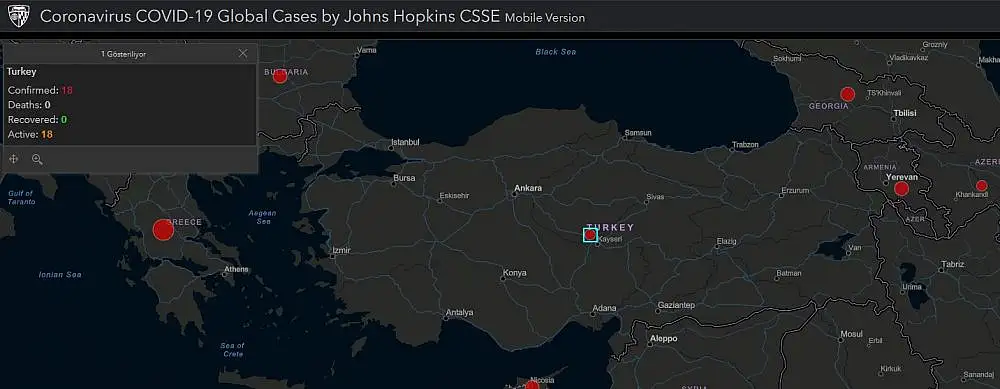Close the Turkey info popup
This screenshot has width=1000, height=389.
[x=243, y=54]
